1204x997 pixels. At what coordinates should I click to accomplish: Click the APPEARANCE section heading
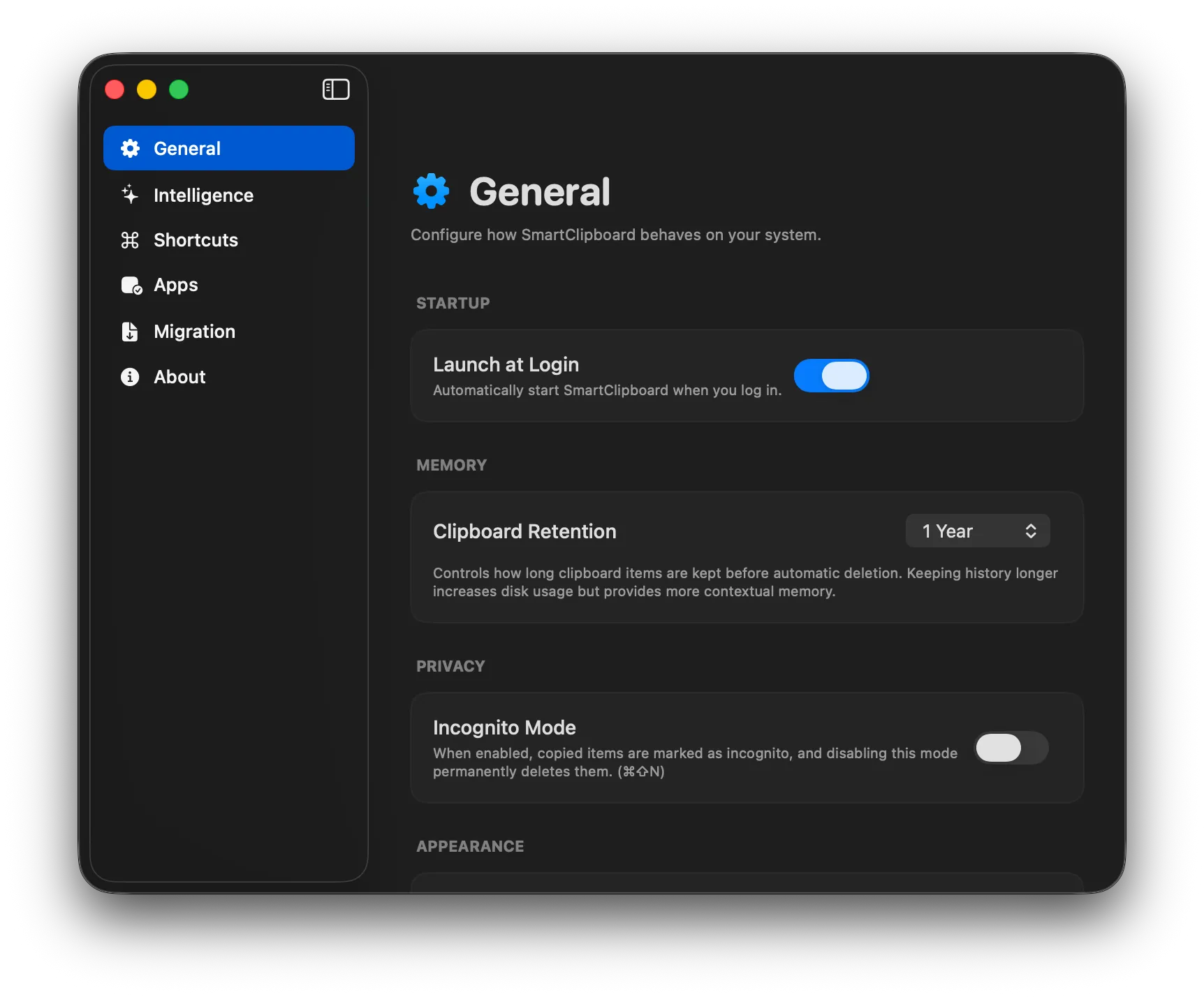click(470, 846)
